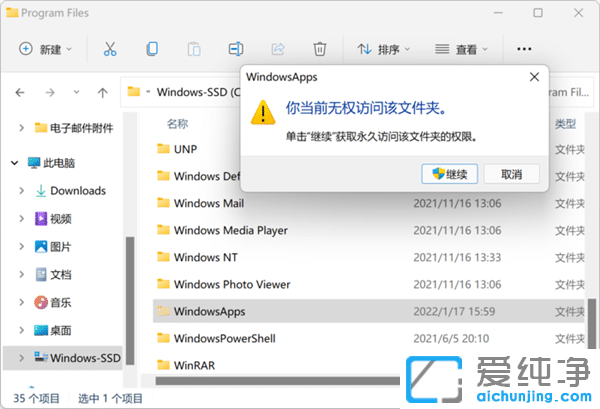Open the 新建 (New) dropdown
This screenshot has height=409, width=600.
[46, 49]
